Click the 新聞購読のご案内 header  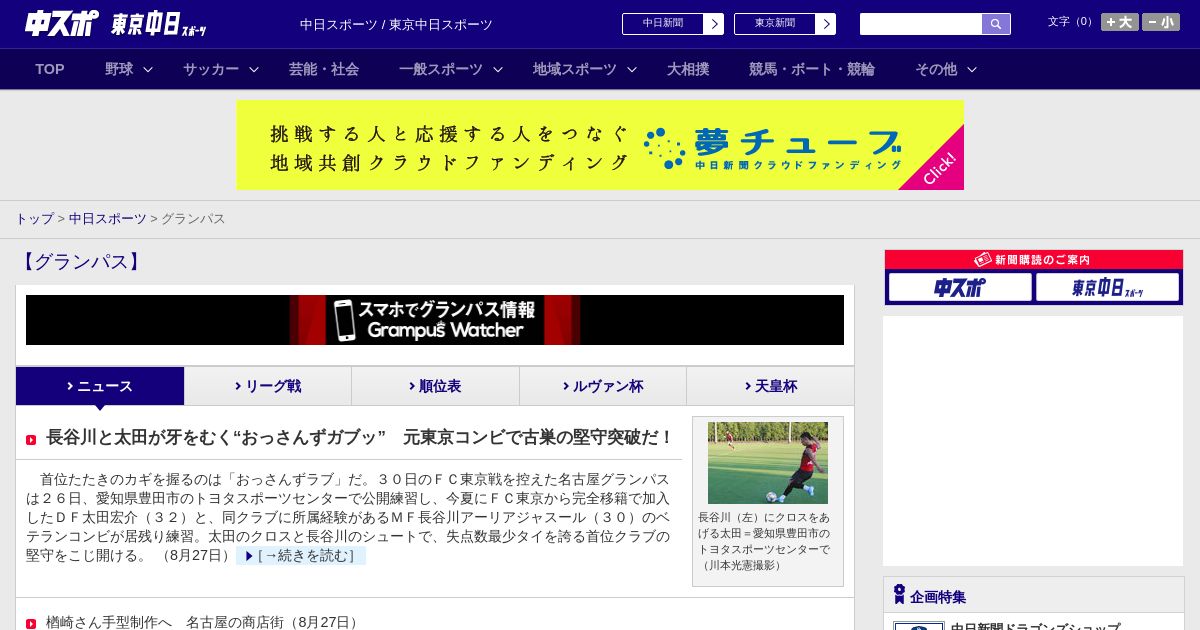[1034, 260]
